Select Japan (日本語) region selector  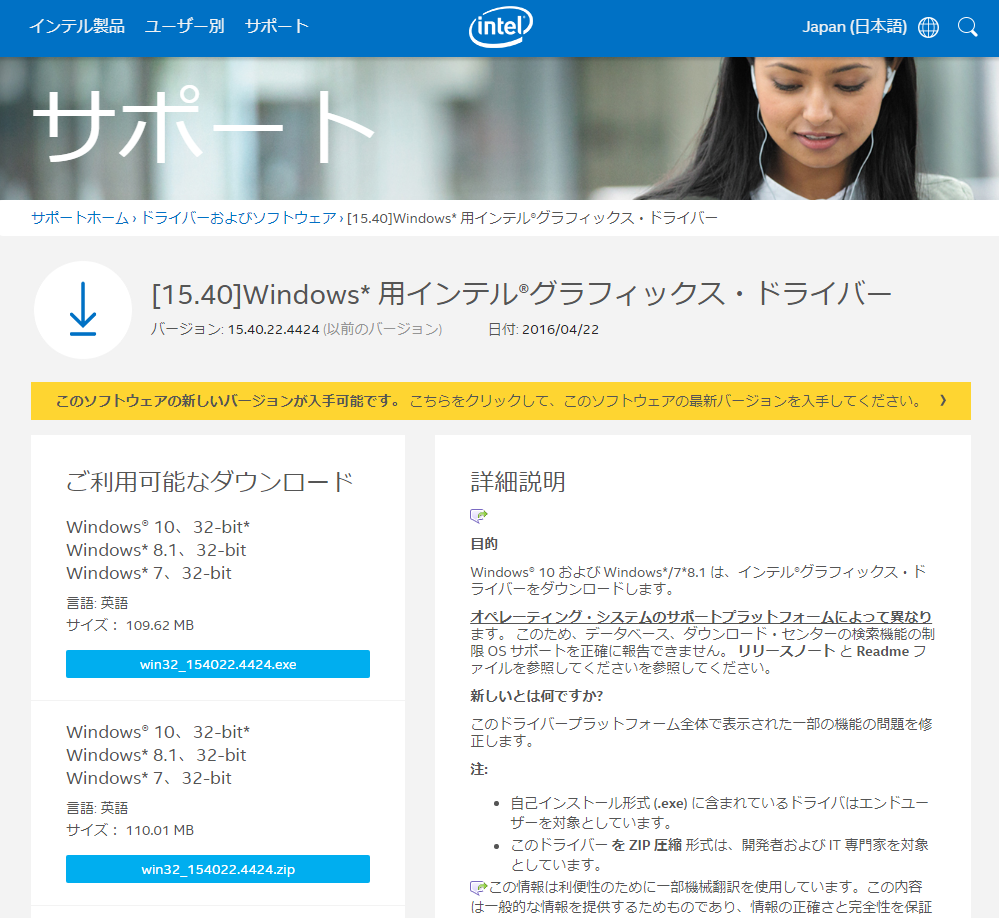pyautogui.click(x=854, y=27)
